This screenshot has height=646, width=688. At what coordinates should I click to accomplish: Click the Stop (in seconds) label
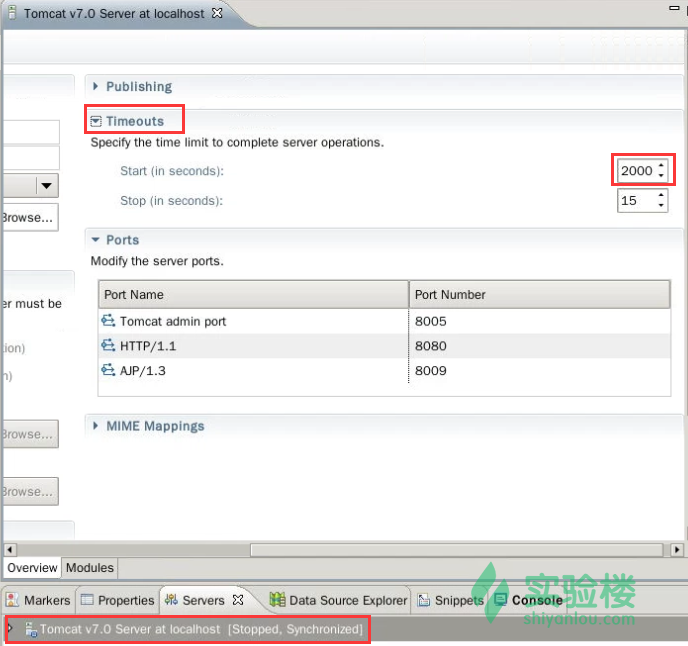(x=171, y=201)
